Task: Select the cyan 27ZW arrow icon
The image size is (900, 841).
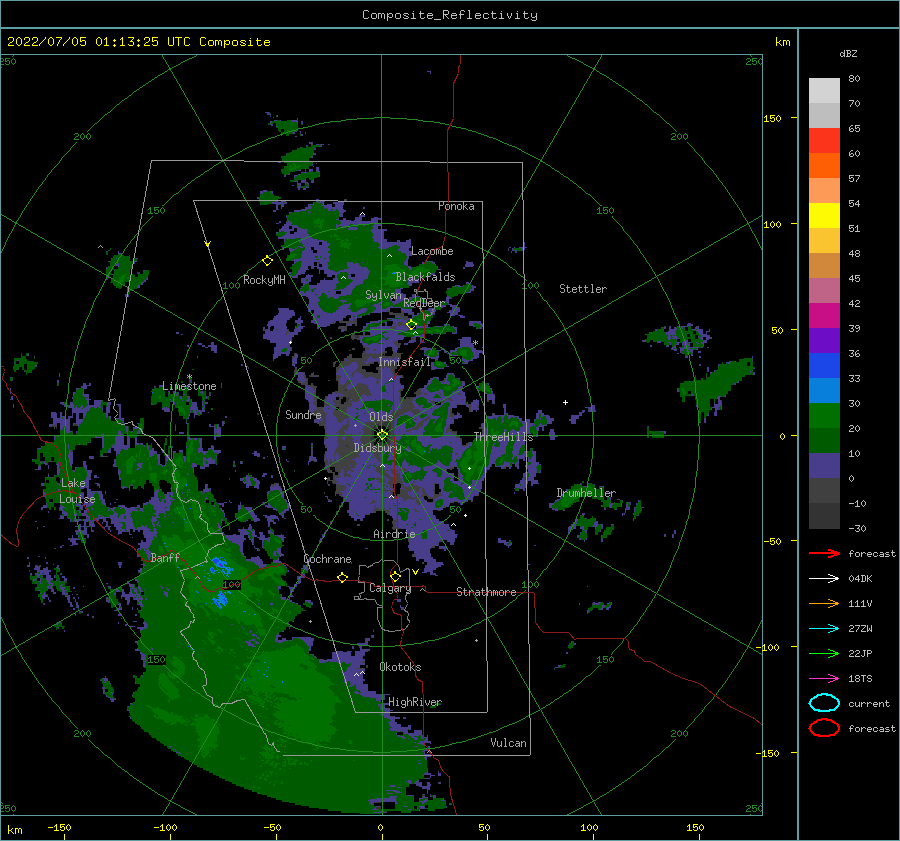Action: point(824,629)
